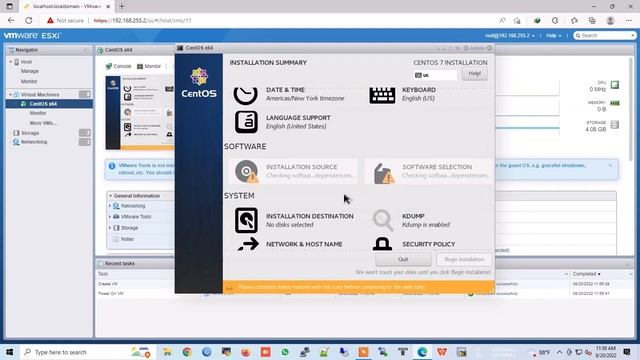The image size is (640, 360).
Task: Open Monitor in the VM toolbar
Action: click(149, 66)
